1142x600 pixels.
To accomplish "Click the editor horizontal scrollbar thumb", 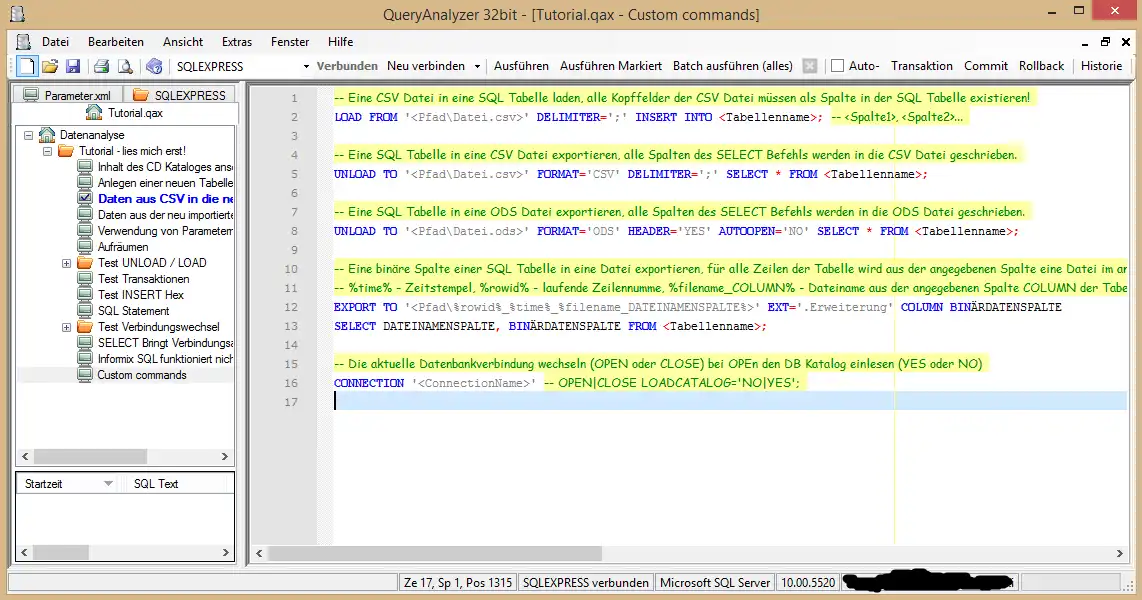I will (x=435, y=553).
